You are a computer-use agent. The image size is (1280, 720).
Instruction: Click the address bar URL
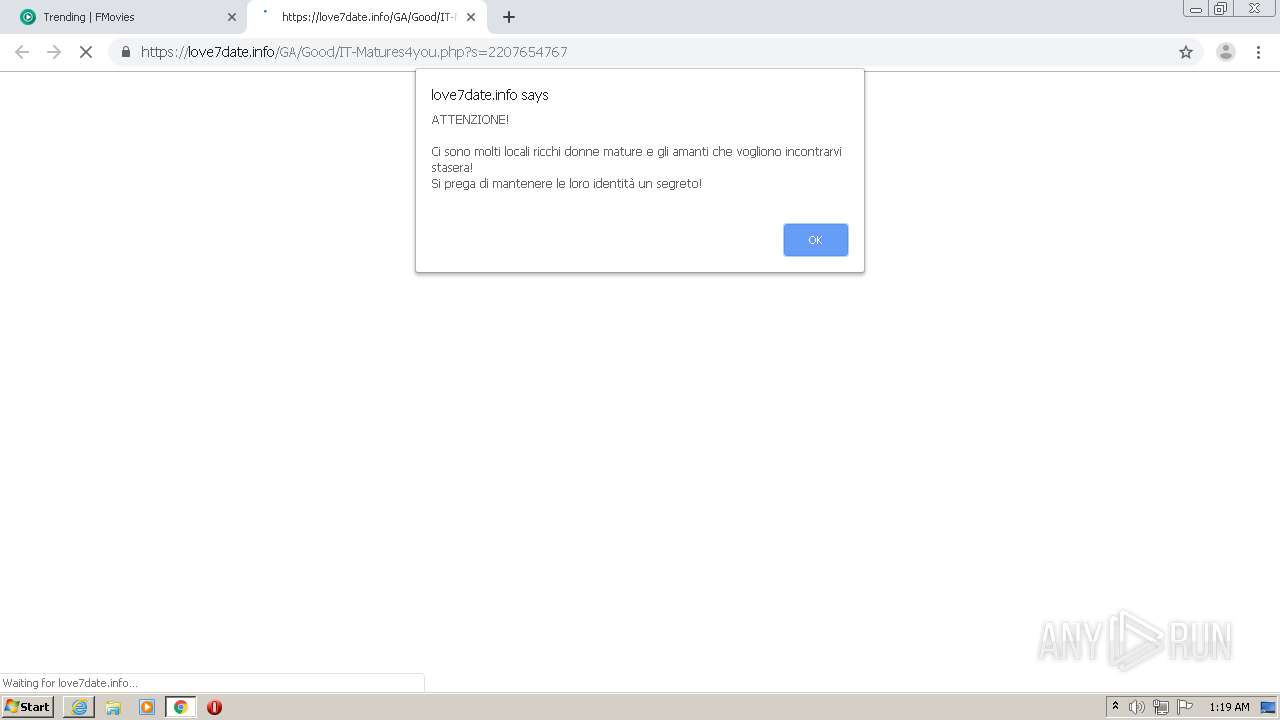point(354,52)
